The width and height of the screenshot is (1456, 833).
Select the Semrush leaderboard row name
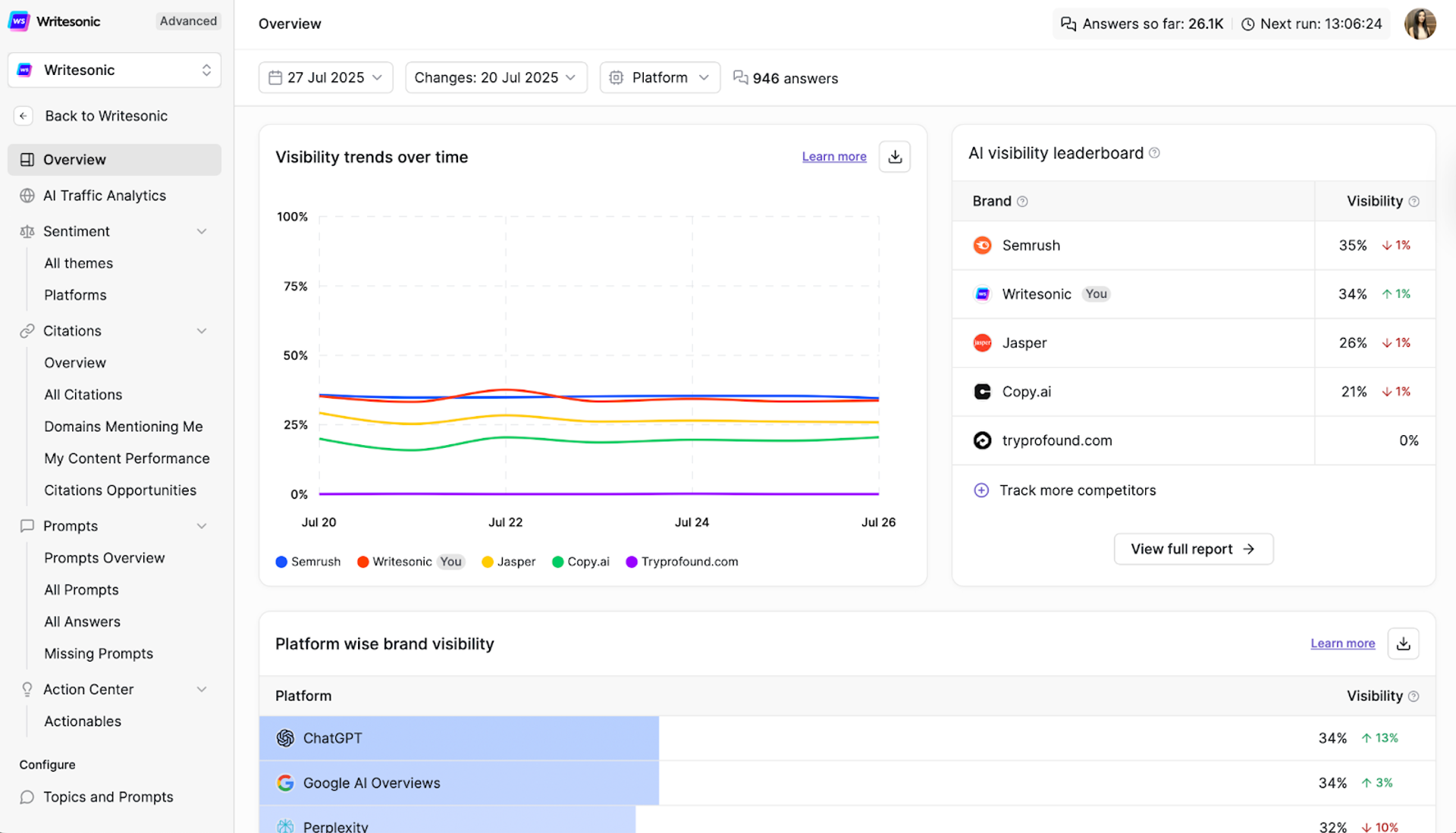point(1031,246)
